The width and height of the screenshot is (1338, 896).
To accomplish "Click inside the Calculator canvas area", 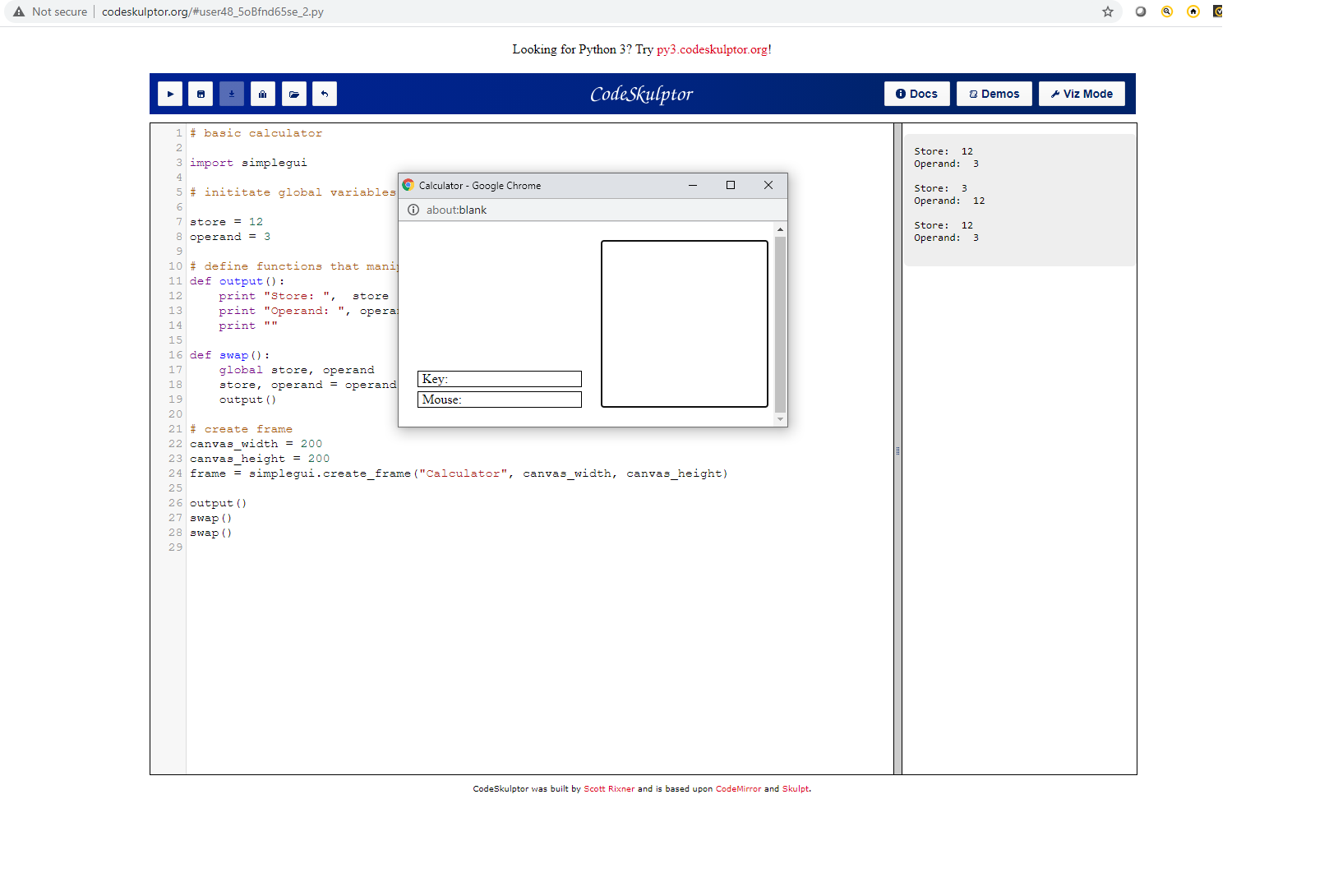I will tap(684, 322).
